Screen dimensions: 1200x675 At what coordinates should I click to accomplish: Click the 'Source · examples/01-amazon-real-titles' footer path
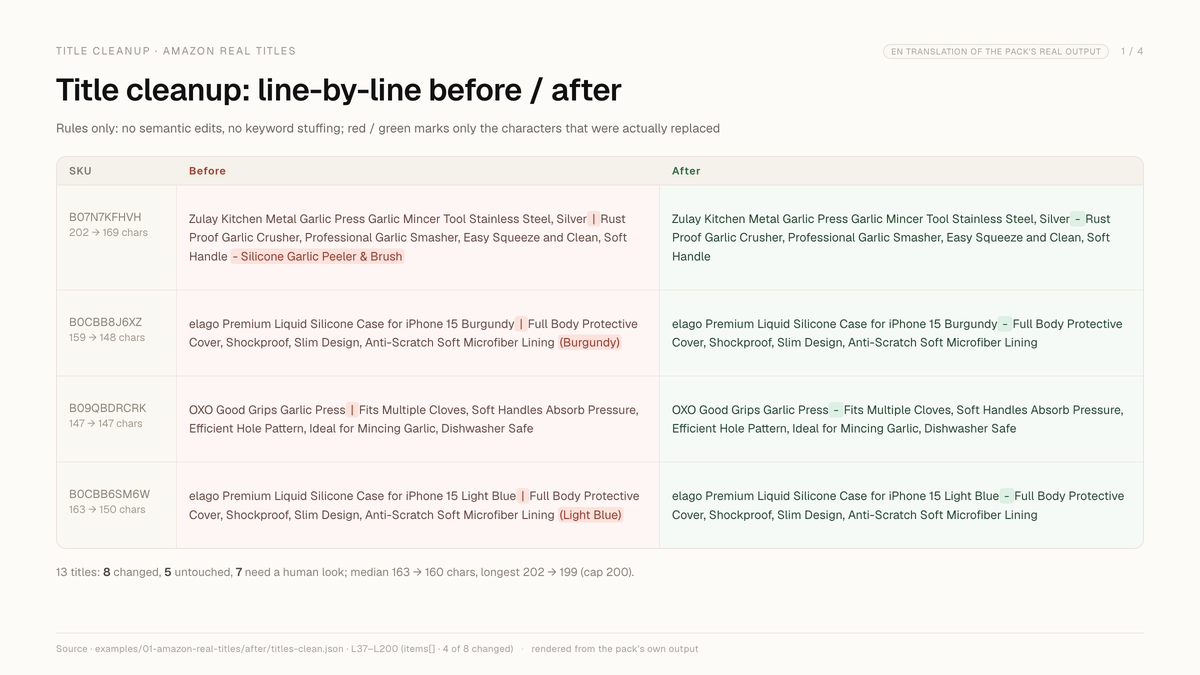point(284,649)
